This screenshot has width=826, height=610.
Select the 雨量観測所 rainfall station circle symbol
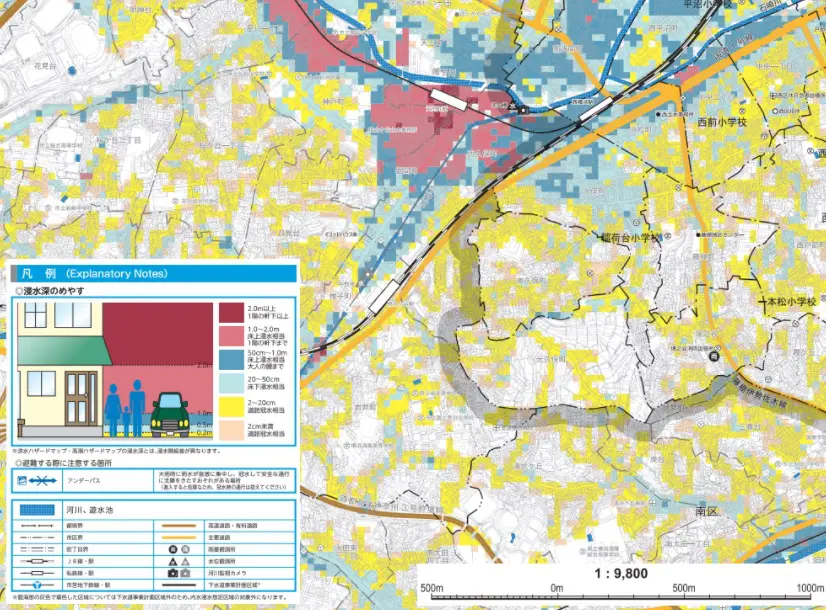pos(174,547)
